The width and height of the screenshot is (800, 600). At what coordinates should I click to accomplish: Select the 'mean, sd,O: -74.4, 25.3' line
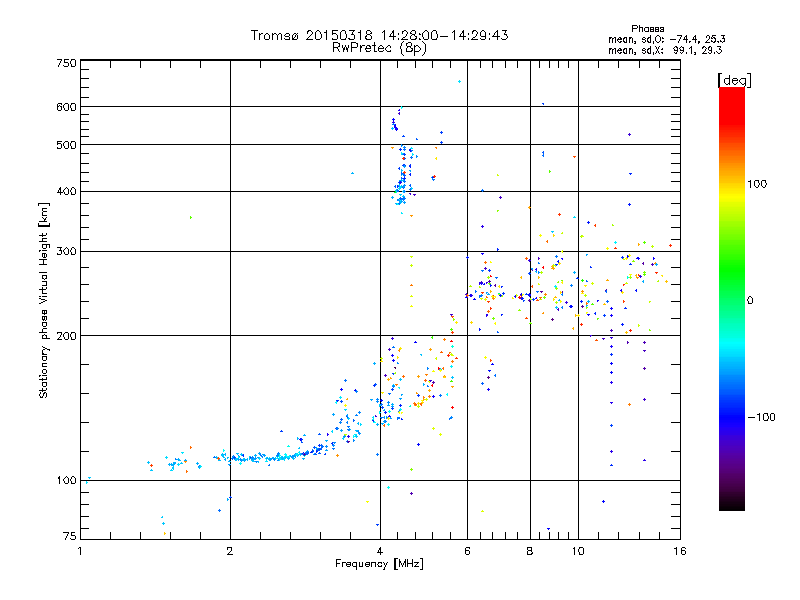pos(666,39)
